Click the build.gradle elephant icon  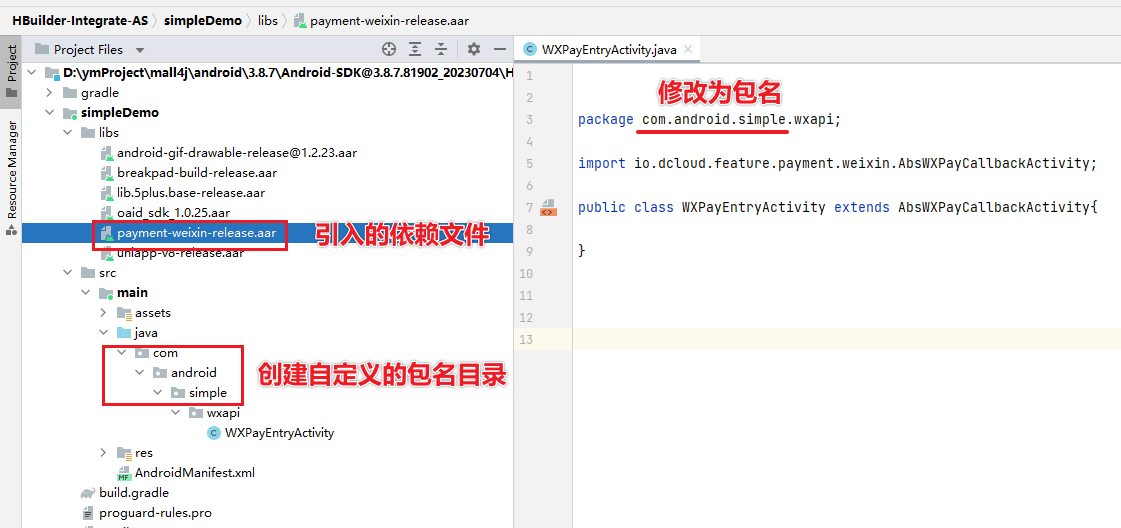(88, 493)
